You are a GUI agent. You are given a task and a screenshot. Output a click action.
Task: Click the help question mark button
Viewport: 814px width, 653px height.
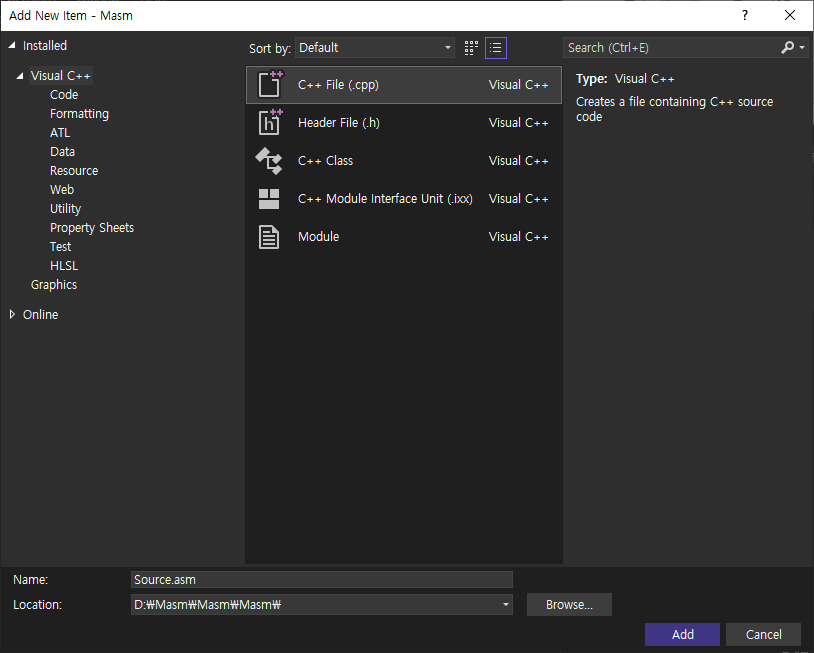(745, 16)
